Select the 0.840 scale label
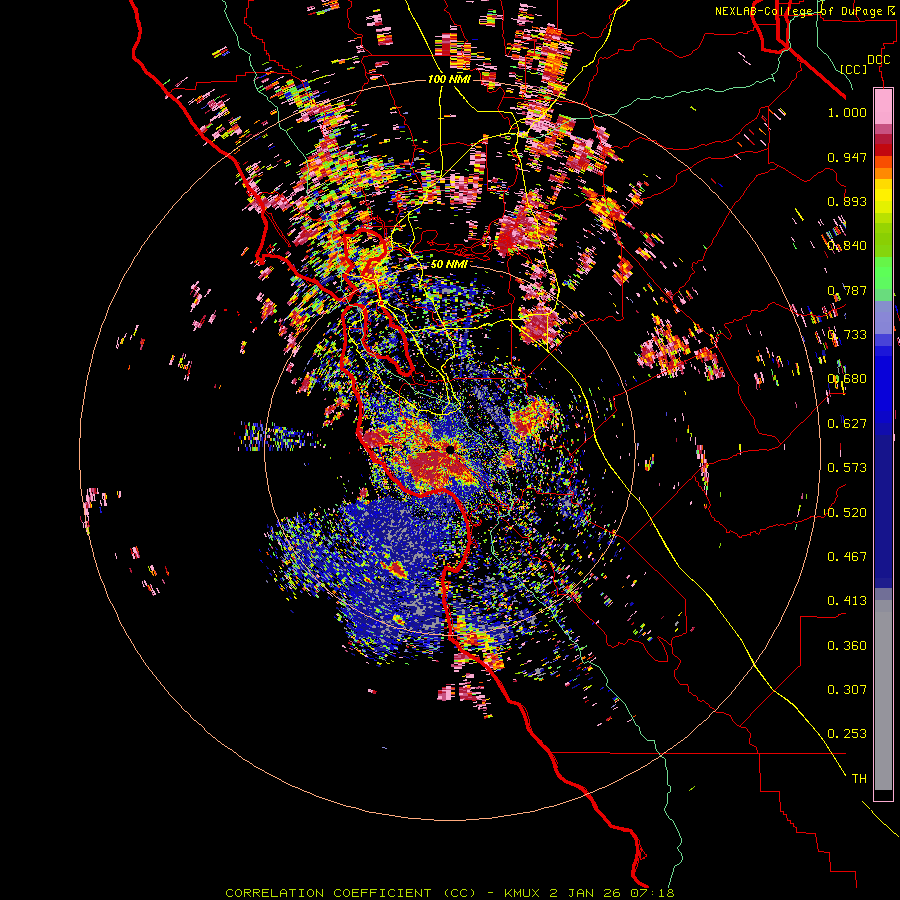 point(847,246)
